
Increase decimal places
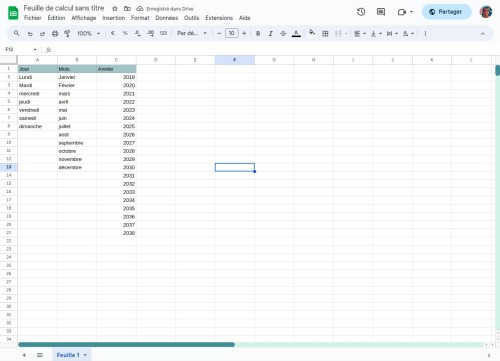tap(150, 33)
